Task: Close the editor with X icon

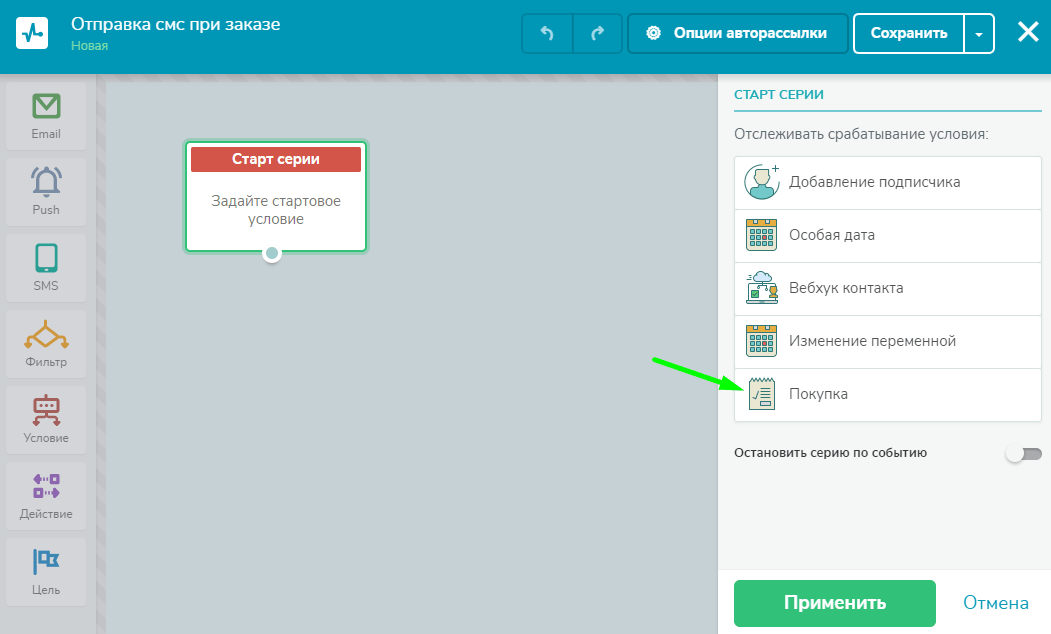Action: (x=1028, y=31)
